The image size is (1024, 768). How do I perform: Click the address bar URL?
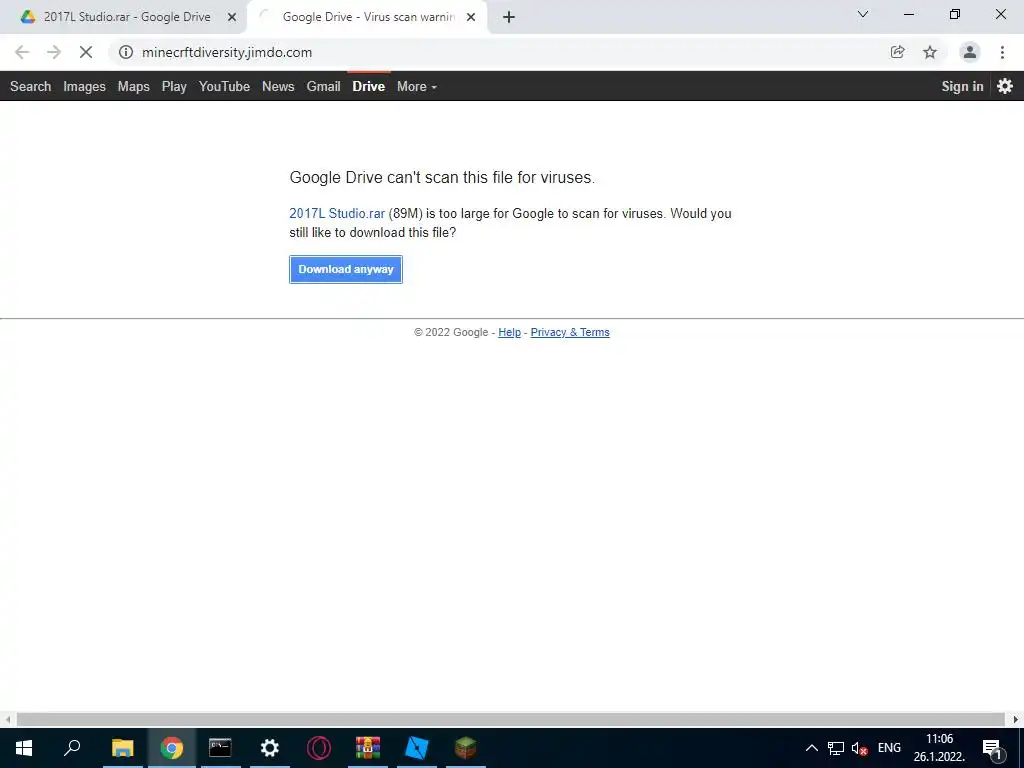click(x=227, y=52)
